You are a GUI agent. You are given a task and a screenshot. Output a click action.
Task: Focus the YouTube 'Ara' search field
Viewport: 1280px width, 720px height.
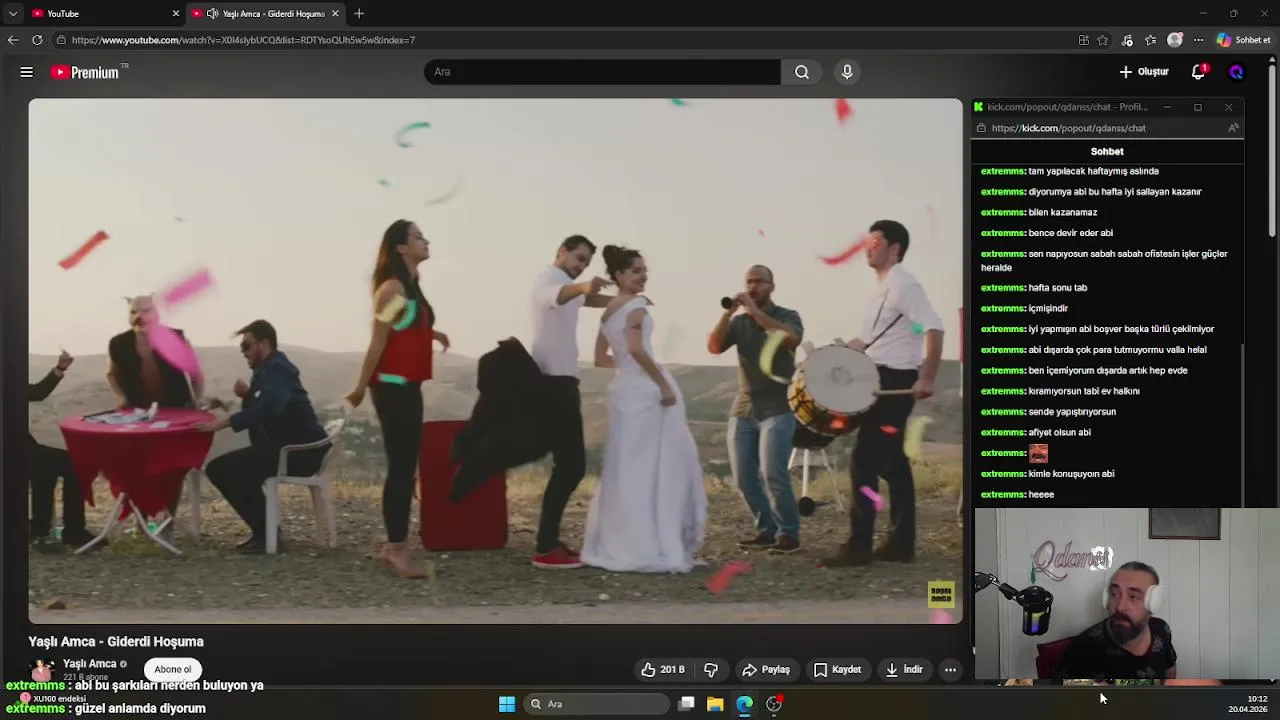pos(602,72)
